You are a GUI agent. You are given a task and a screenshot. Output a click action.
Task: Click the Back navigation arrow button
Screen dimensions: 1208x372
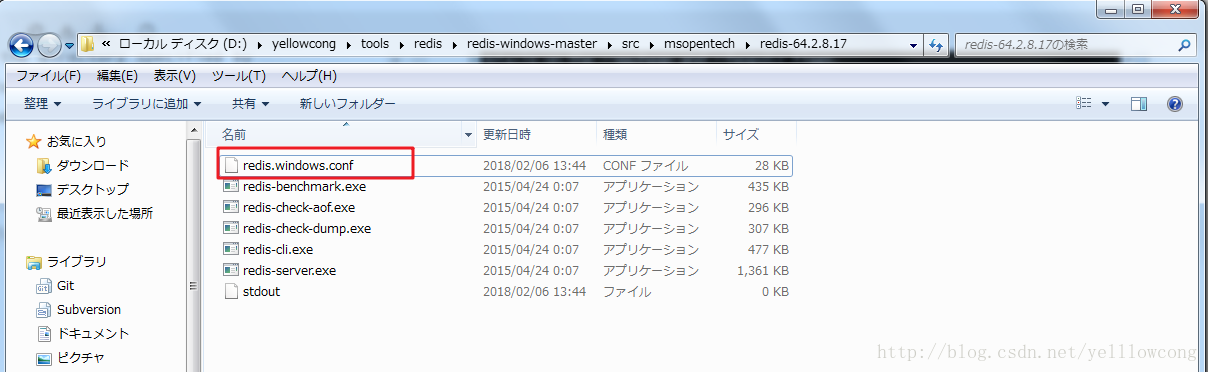coord(21,45)
